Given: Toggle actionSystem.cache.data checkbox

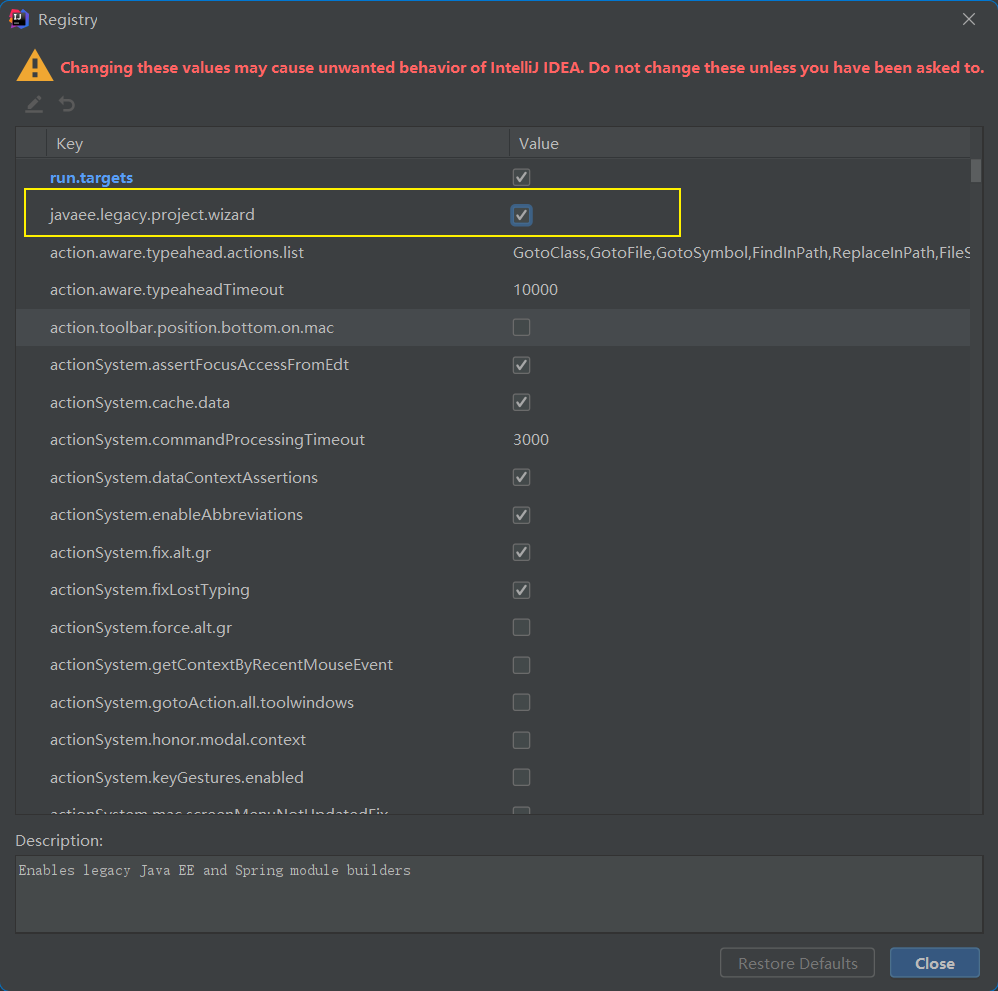Looking at the screenshot, I should (x=521, y=402).
